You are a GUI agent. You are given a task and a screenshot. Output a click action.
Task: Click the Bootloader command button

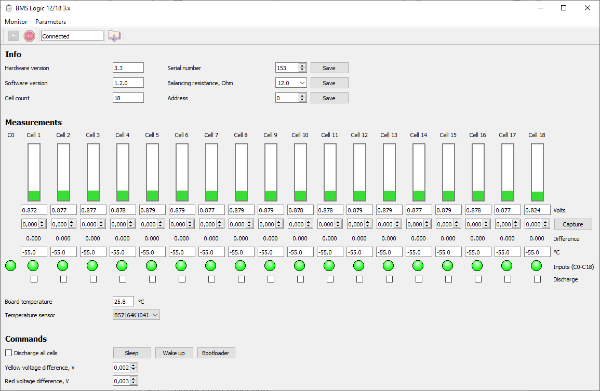(x=216, y=353)
